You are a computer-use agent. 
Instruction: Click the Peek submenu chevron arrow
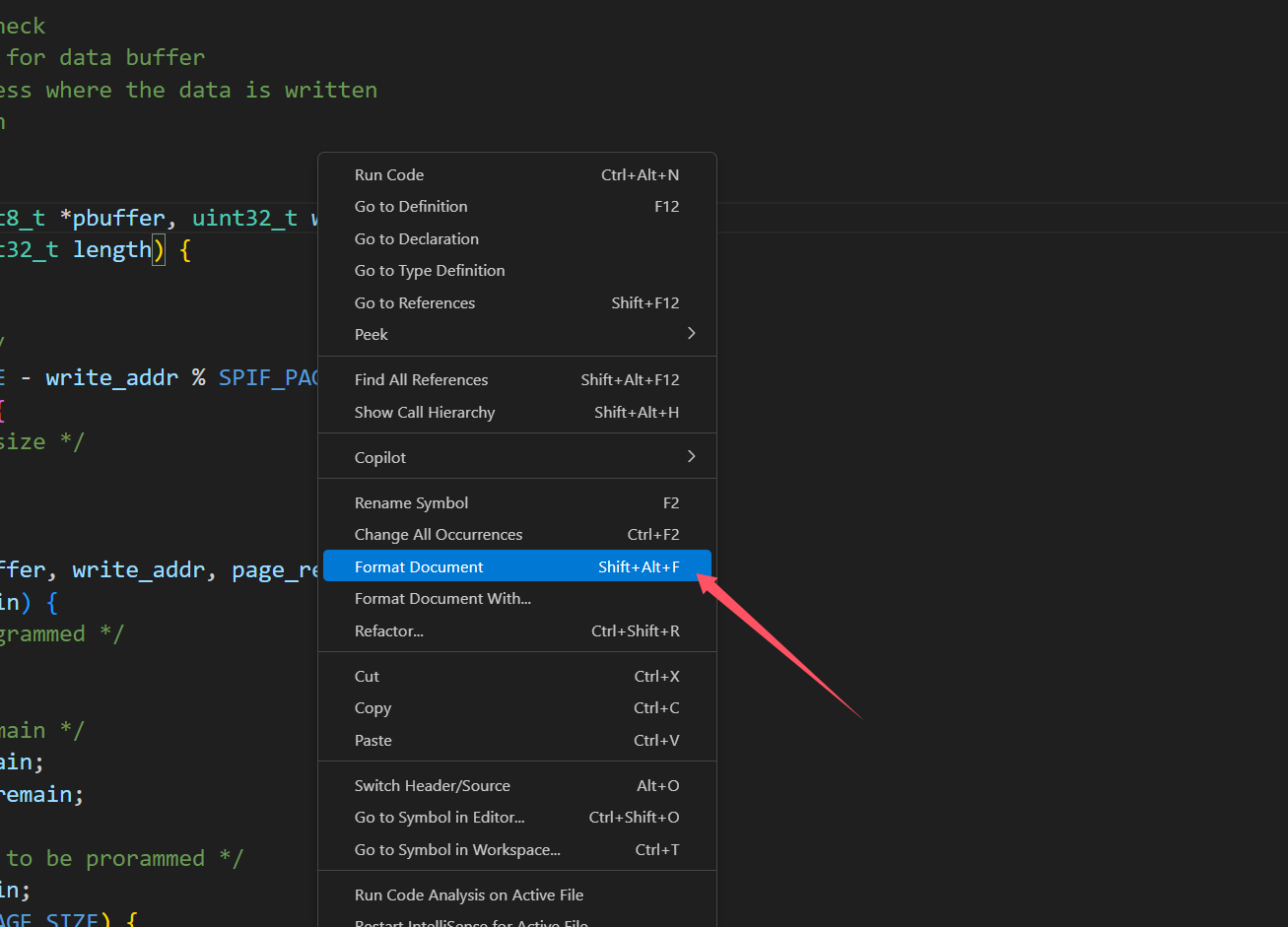tap(691, 334)
